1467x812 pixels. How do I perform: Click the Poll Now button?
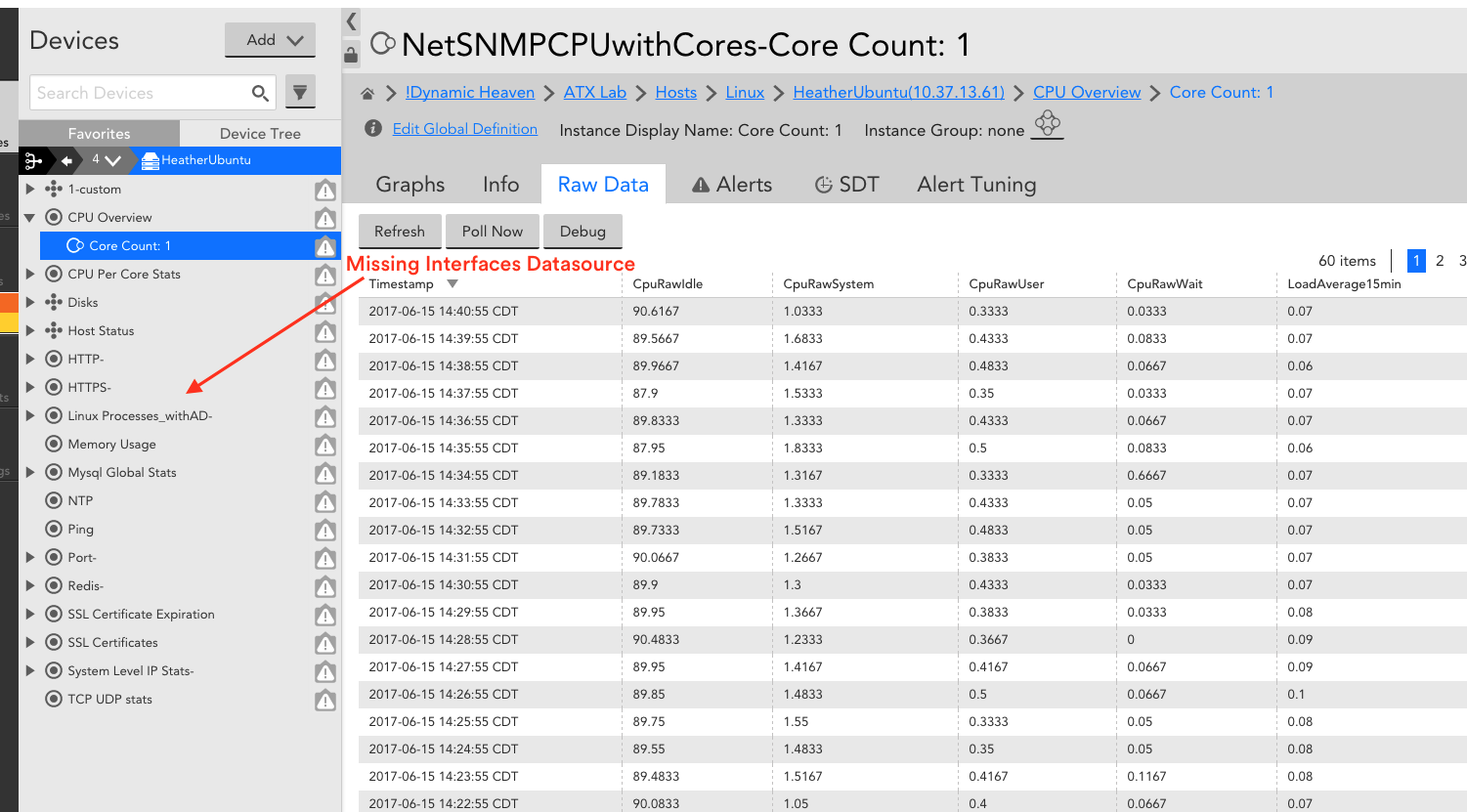tap(492, 232)
